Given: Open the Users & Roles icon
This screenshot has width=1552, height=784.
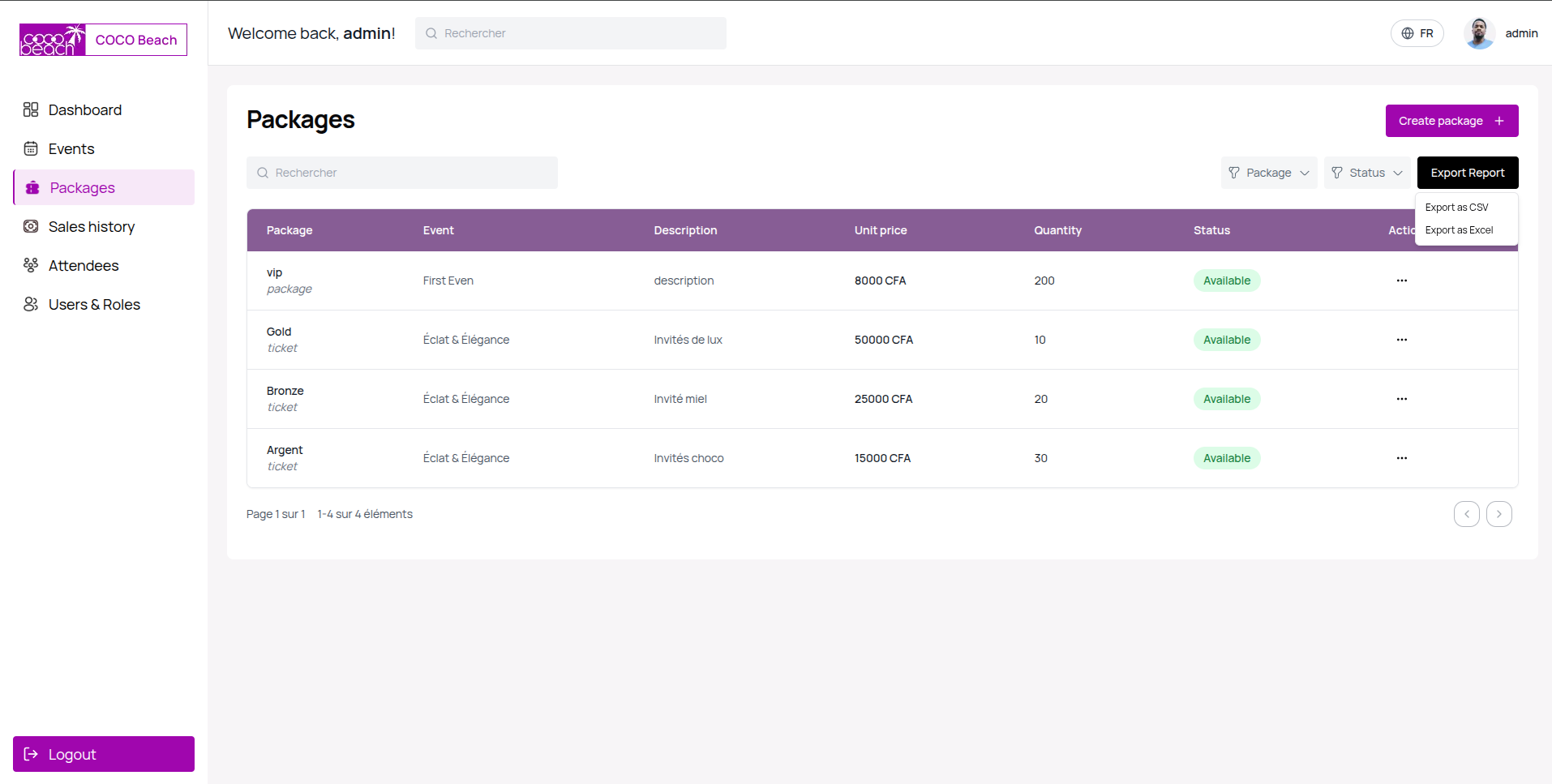Looking at the screenshot, I should (x=31, y=304).
